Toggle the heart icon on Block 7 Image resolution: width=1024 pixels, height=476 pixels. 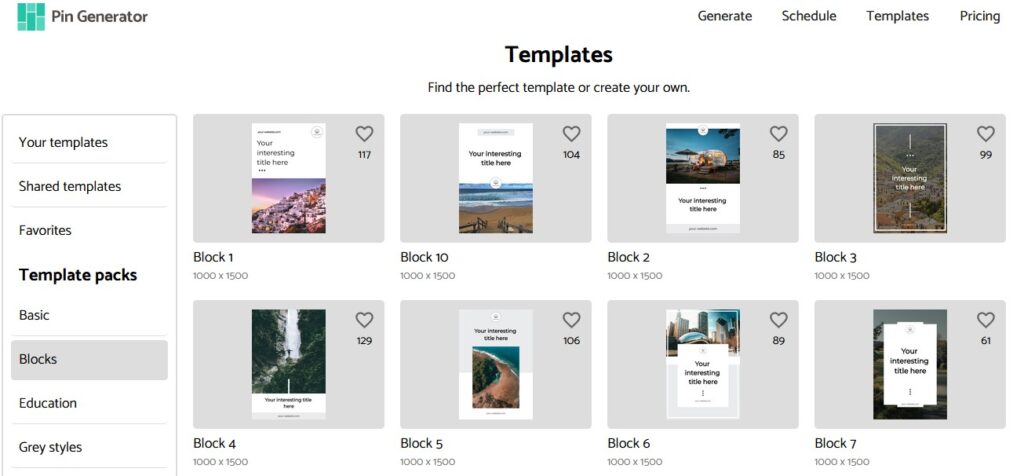[985, 320]
